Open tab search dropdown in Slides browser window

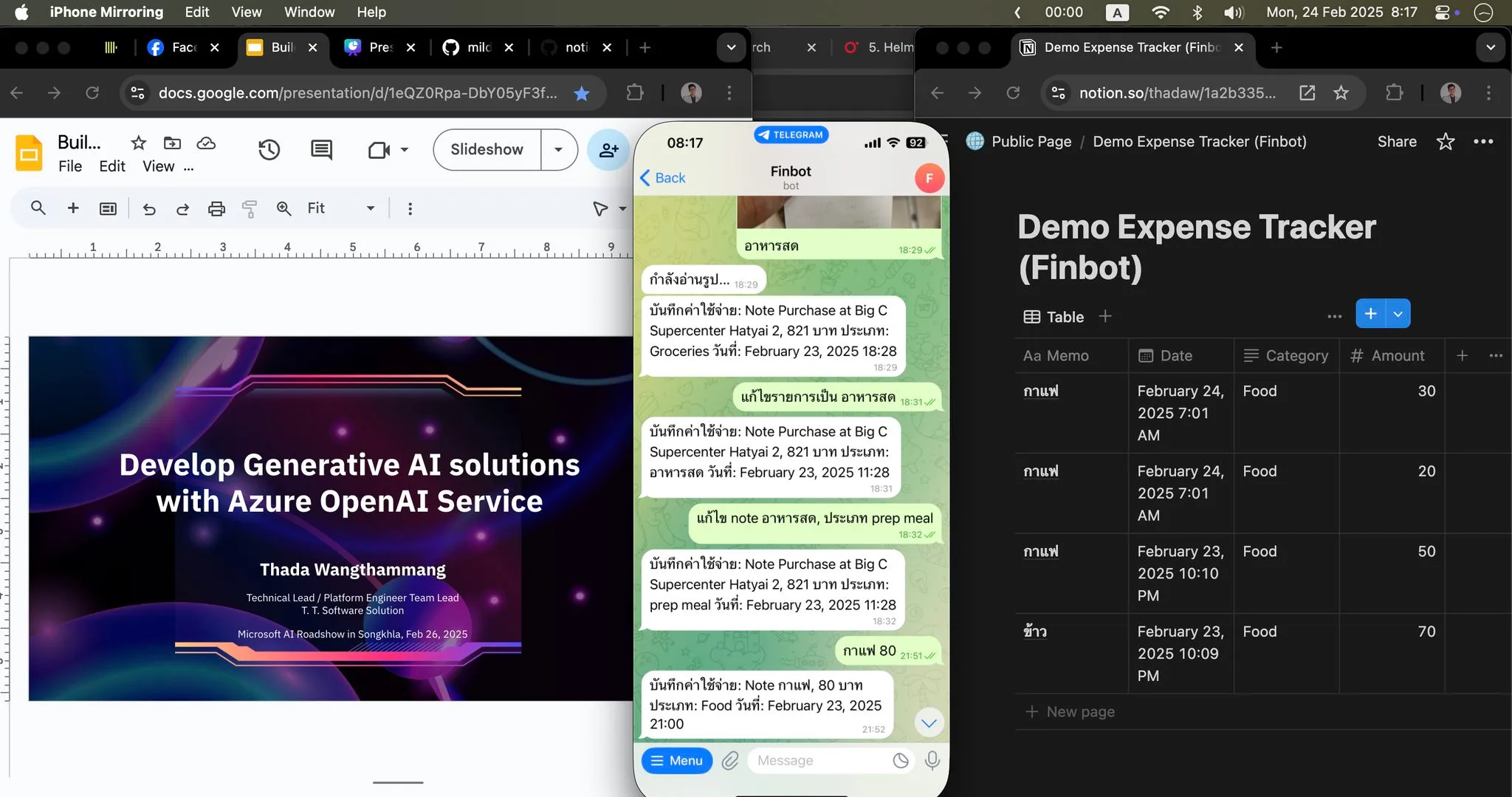[731, 48]
